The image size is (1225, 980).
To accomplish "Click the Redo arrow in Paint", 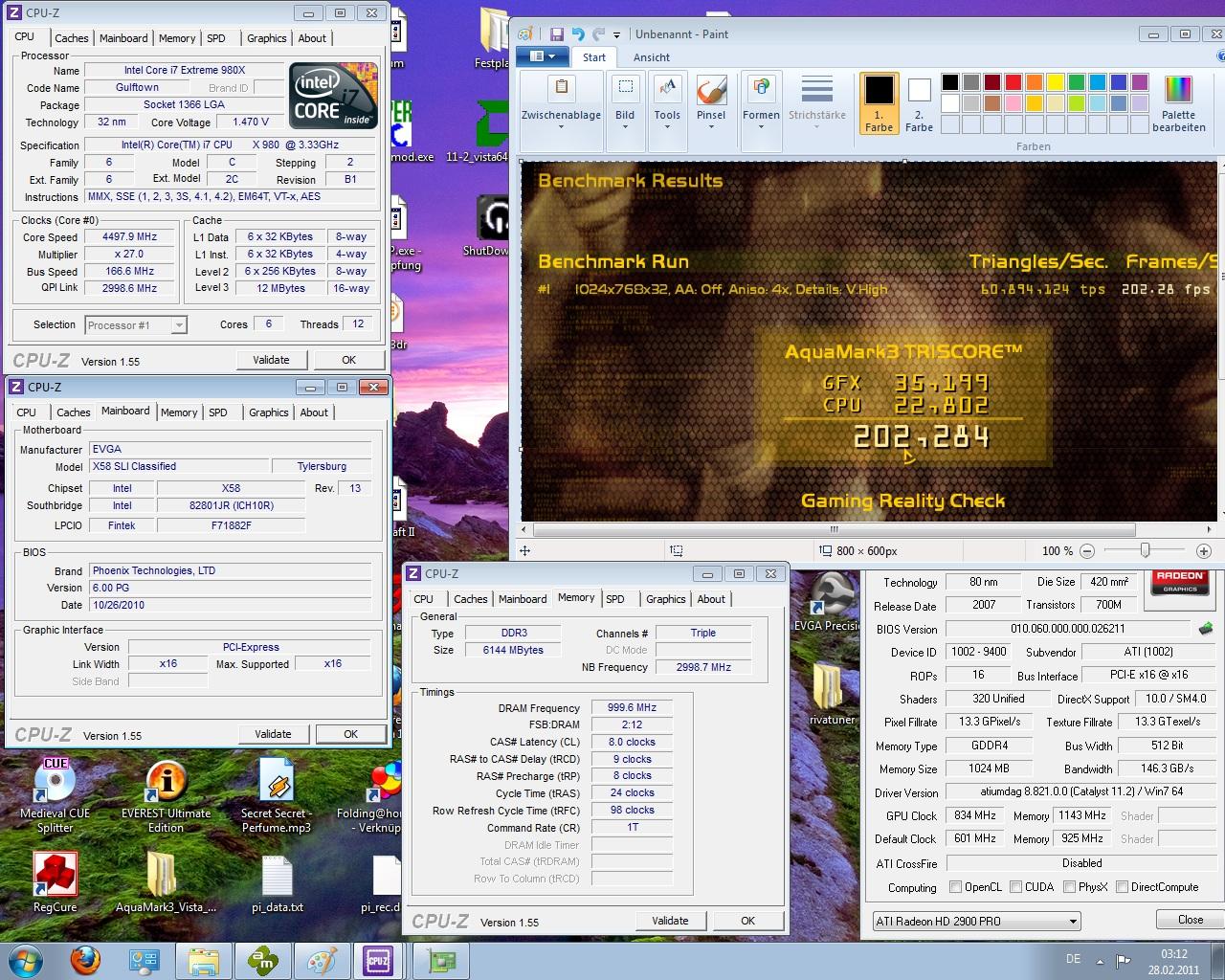I will pos(598,33).
